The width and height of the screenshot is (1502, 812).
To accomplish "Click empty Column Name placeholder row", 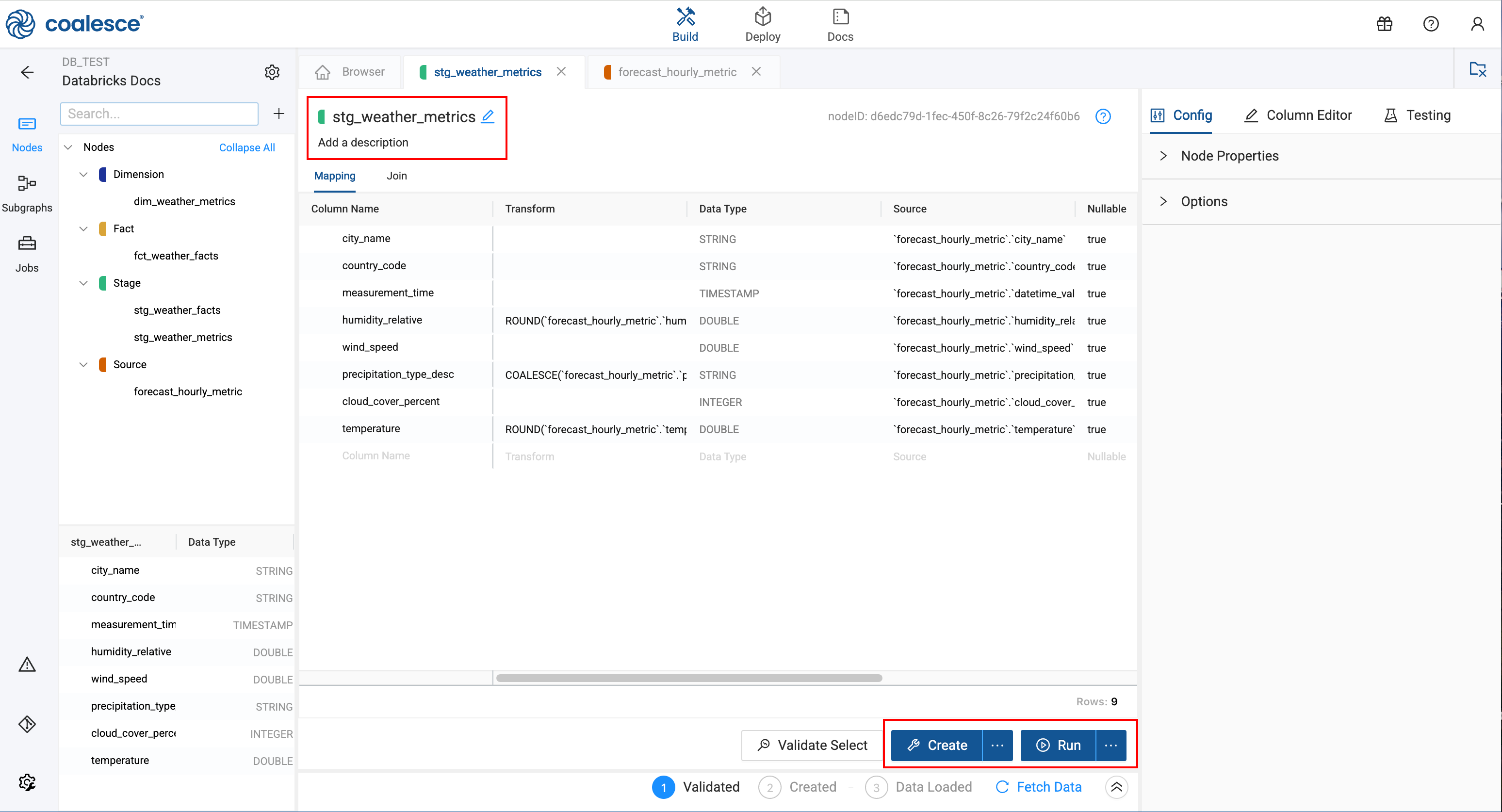I will click(x=376, y=456).
